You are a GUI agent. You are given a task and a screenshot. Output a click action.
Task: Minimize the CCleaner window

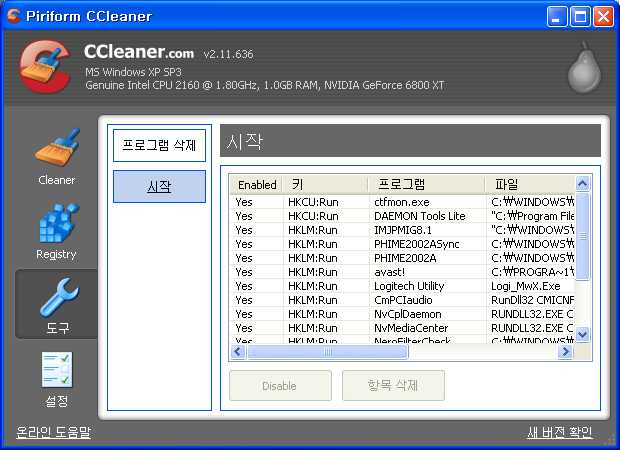pyautogui.click(x=557, y=17)
